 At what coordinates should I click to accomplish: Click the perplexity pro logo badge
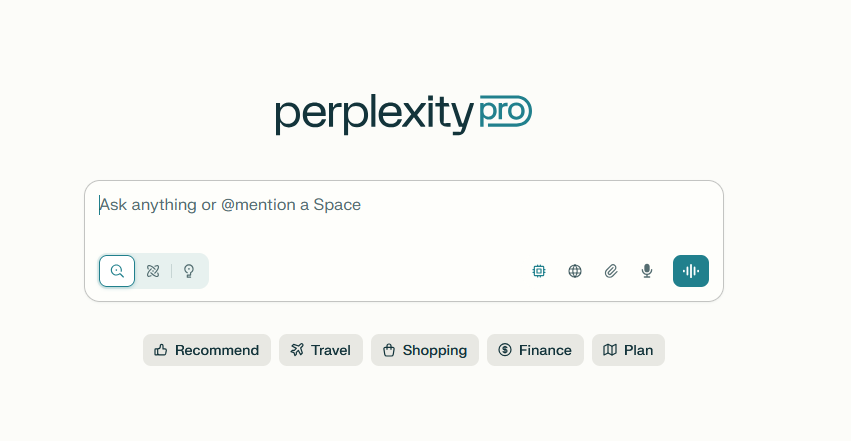pos(506,111)
